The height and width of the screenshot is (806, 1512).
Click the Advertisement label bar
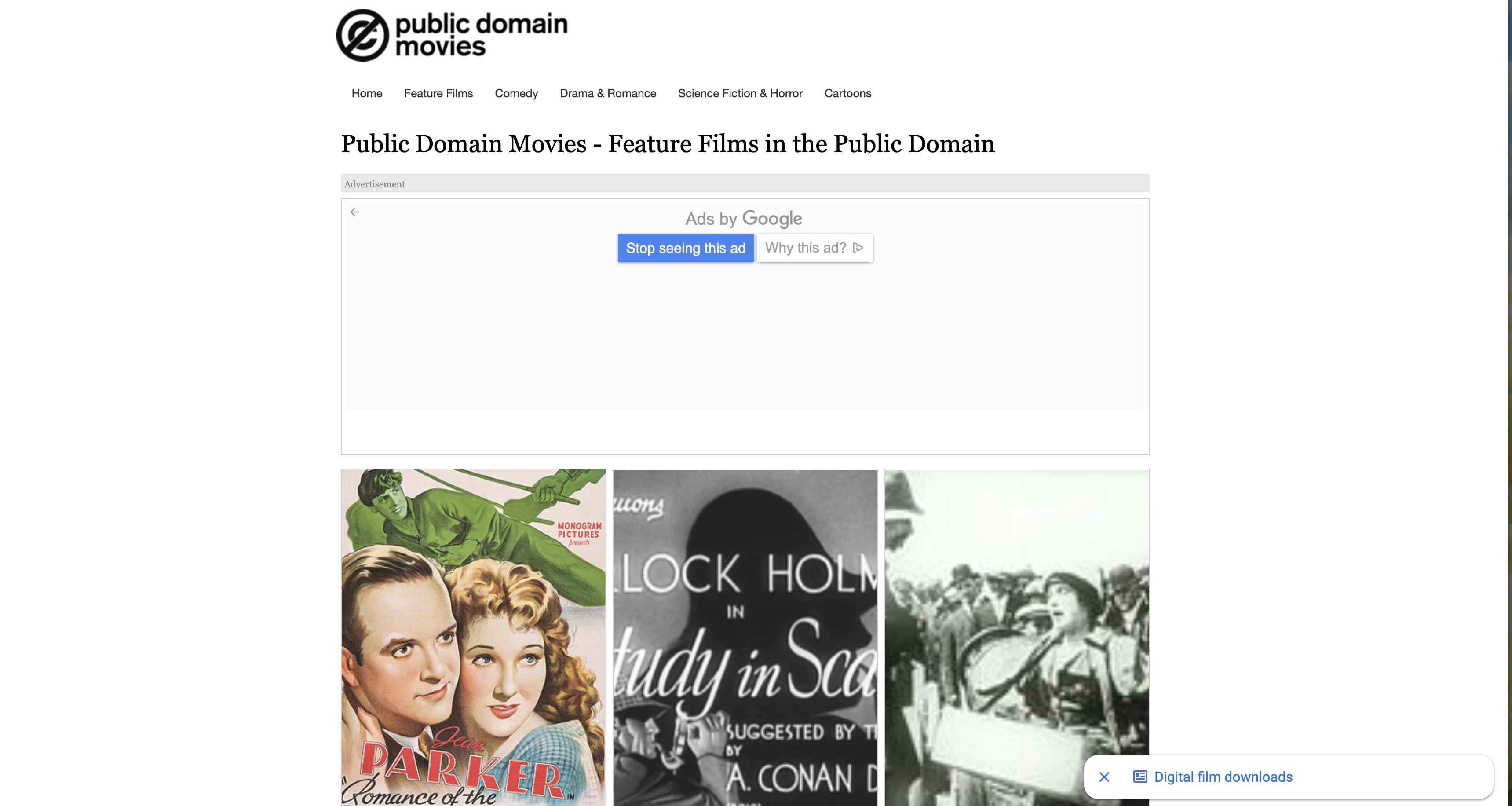click(745, 183)
